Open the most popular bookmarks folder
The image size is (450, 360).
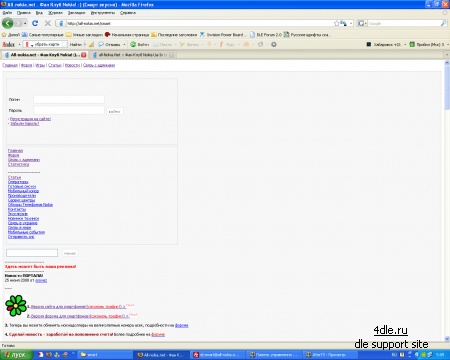(x=43, y=35)
